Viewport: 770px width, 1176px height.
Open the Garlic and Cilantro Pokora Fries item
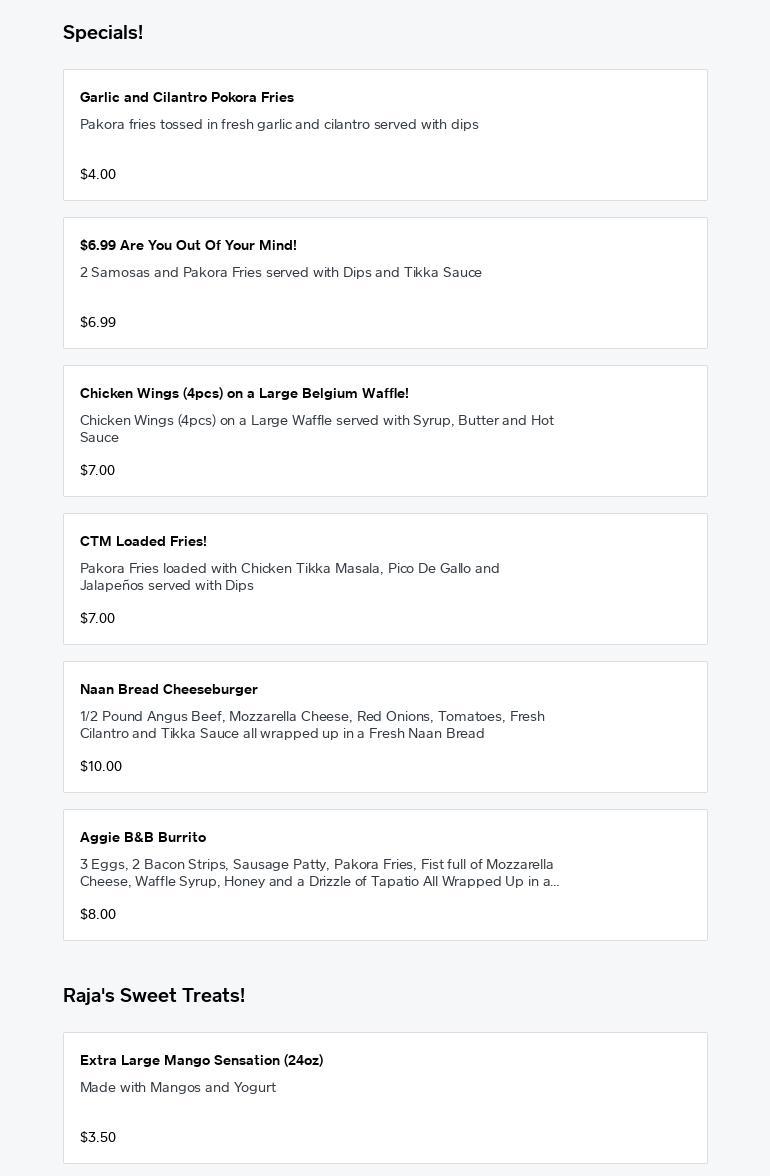click(187, 97)
